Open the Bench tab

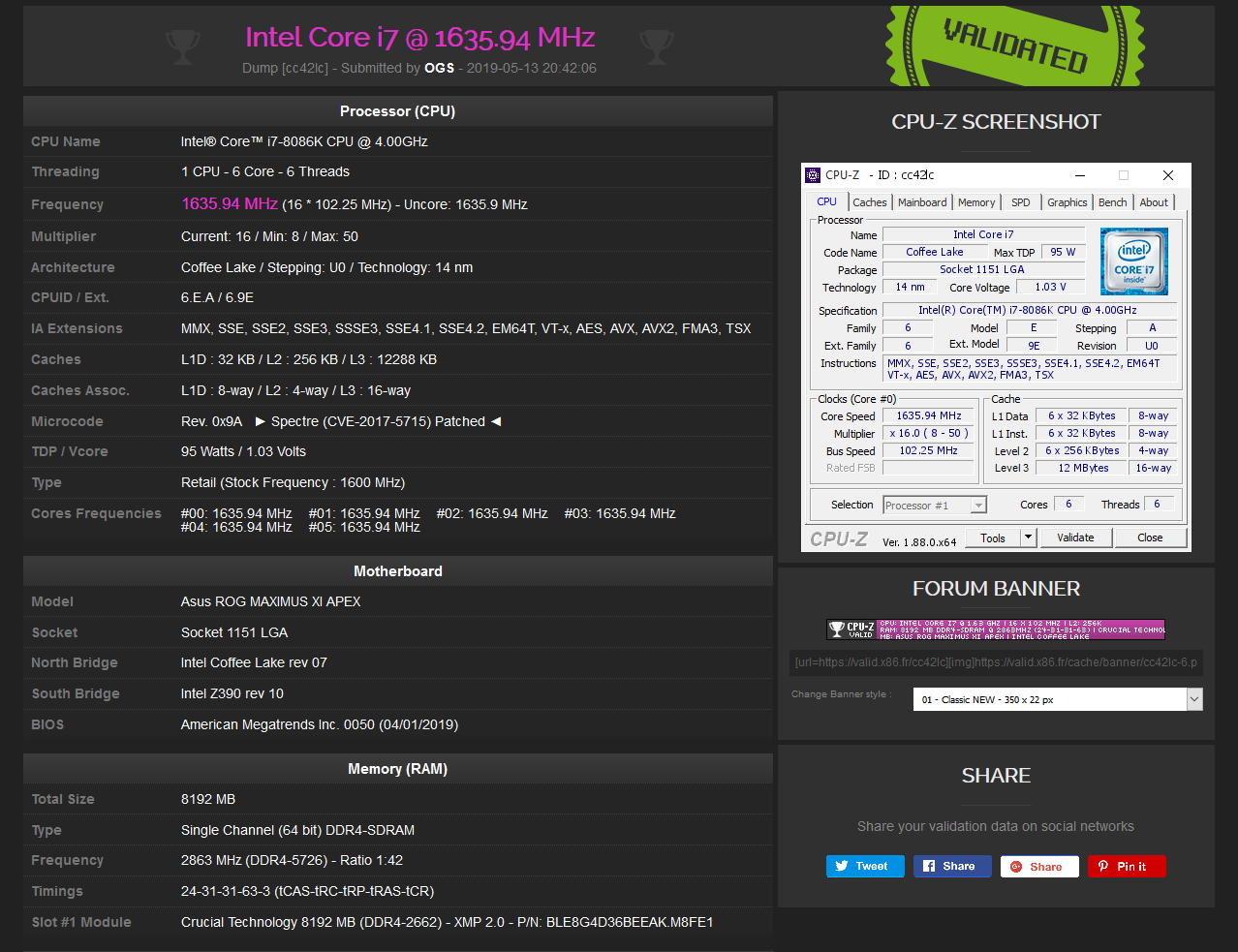(1113, 202)
